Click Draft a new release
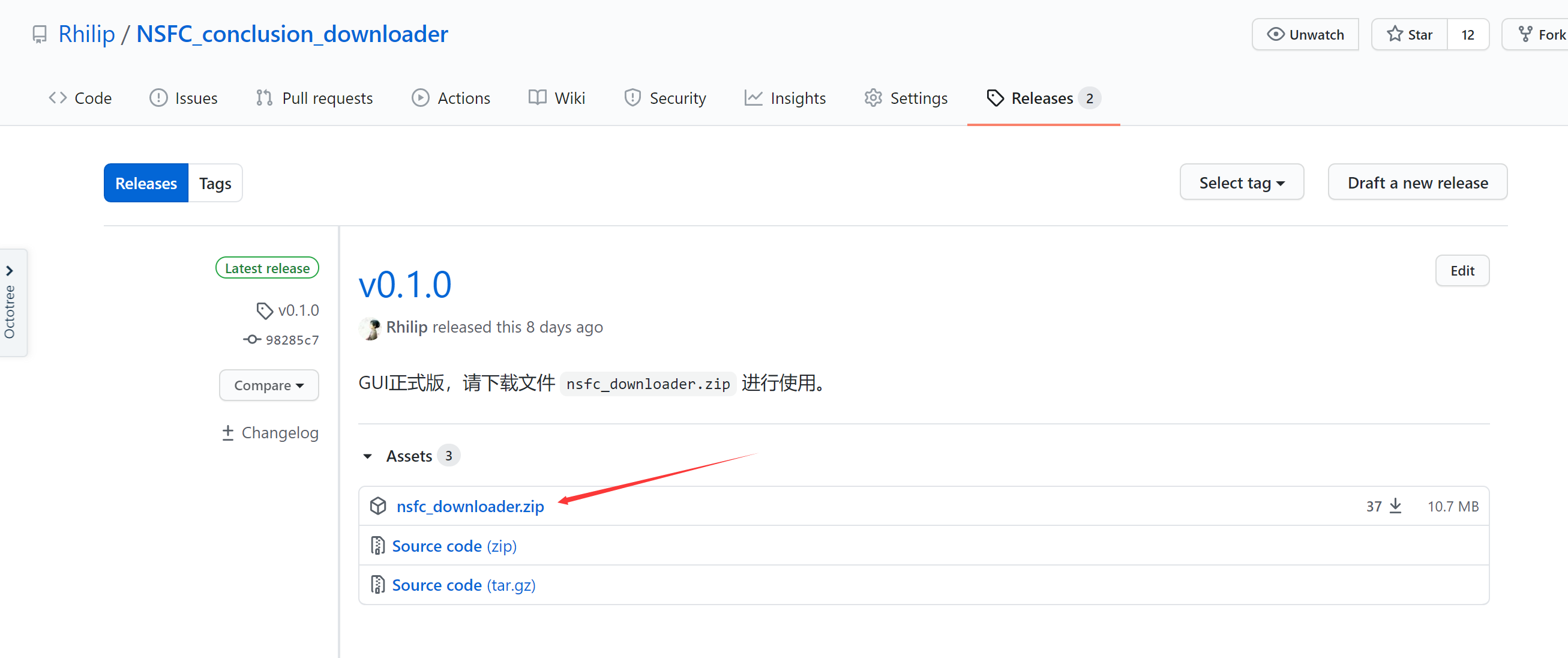Screen dimensions: 1568x658 [1417, 182]
